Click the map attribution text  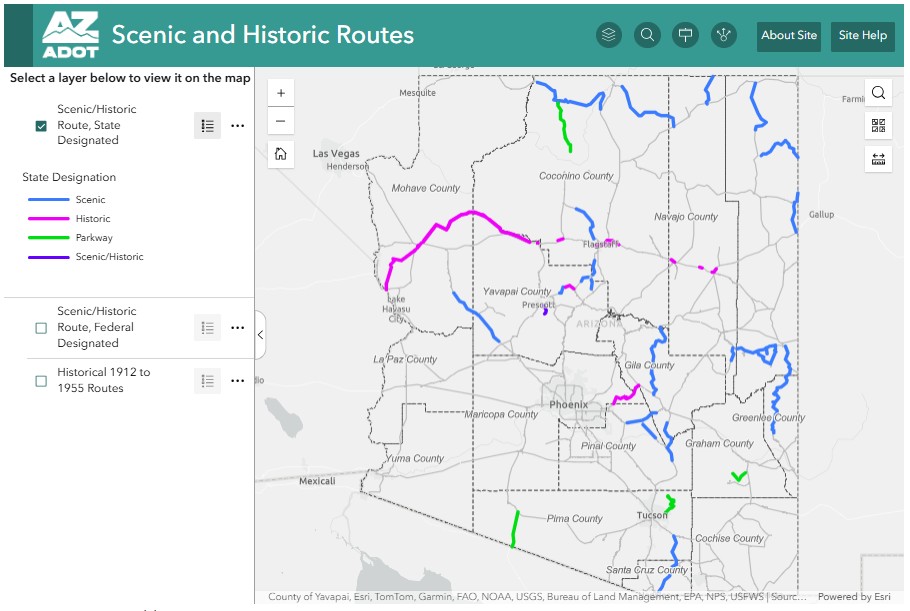(537, 596)
